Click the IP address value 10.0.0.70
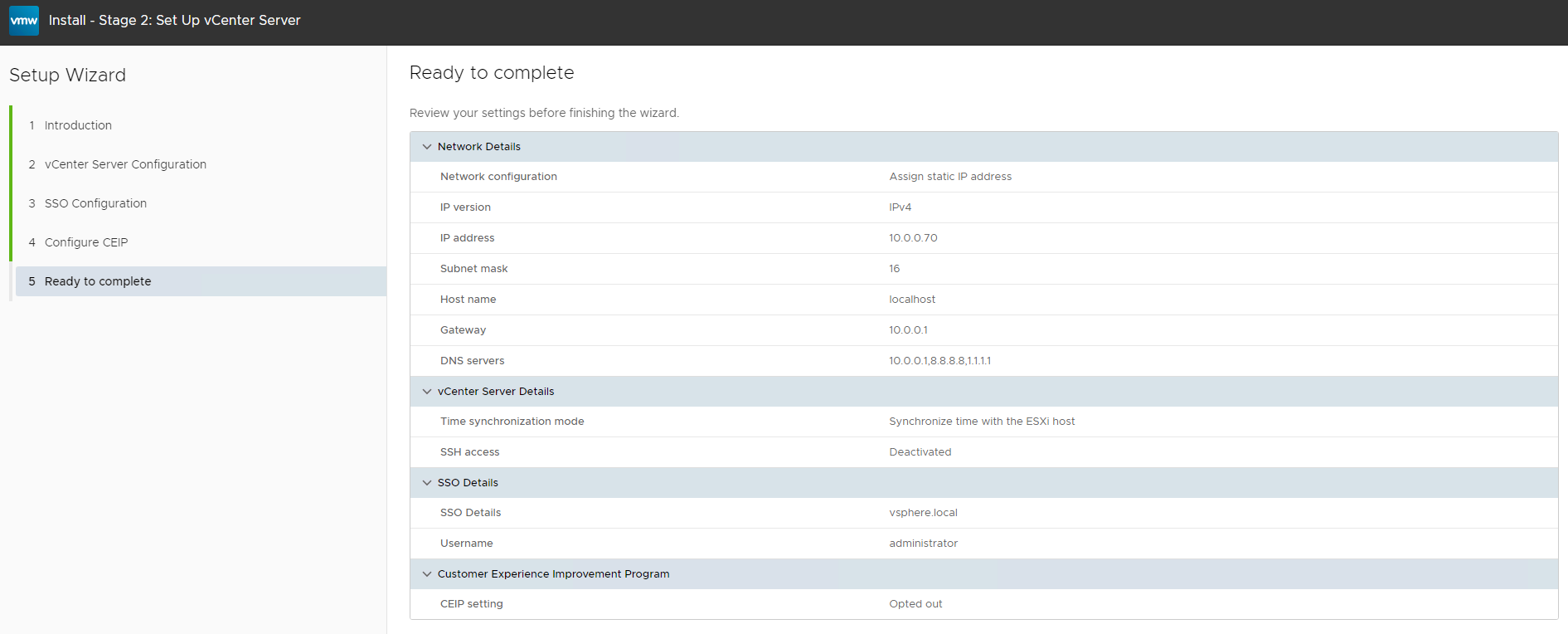Viewport: 1568px width, 634px height. [x=913, y=238]
